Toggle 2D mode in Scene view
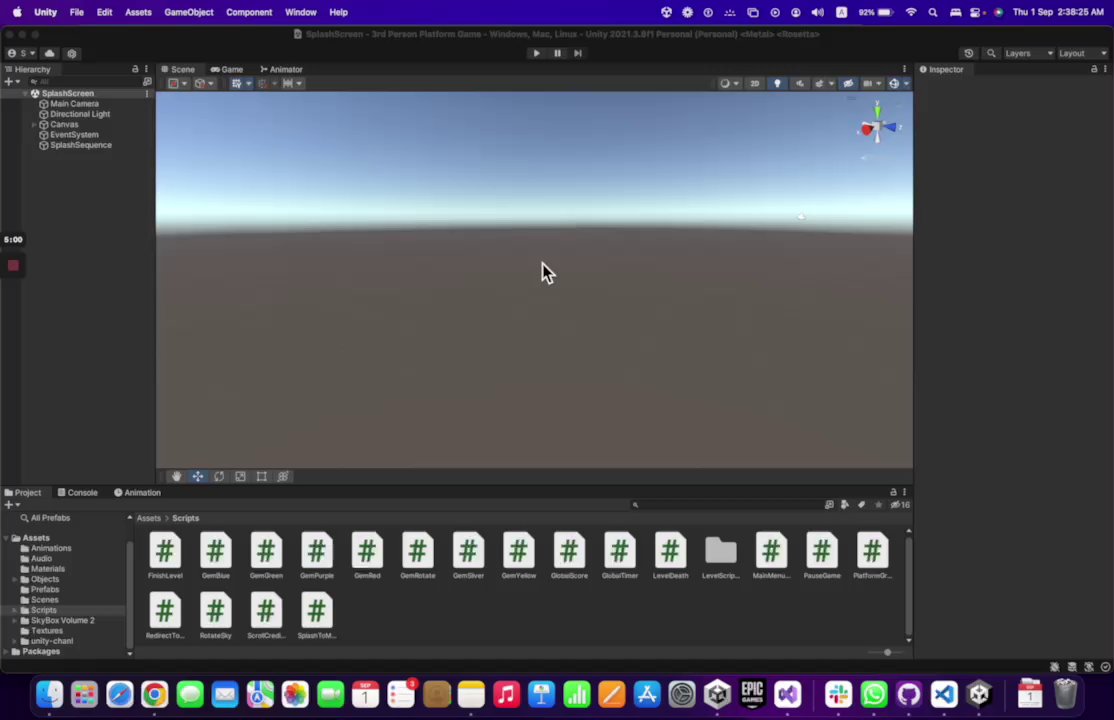 [x=755, y=83]
